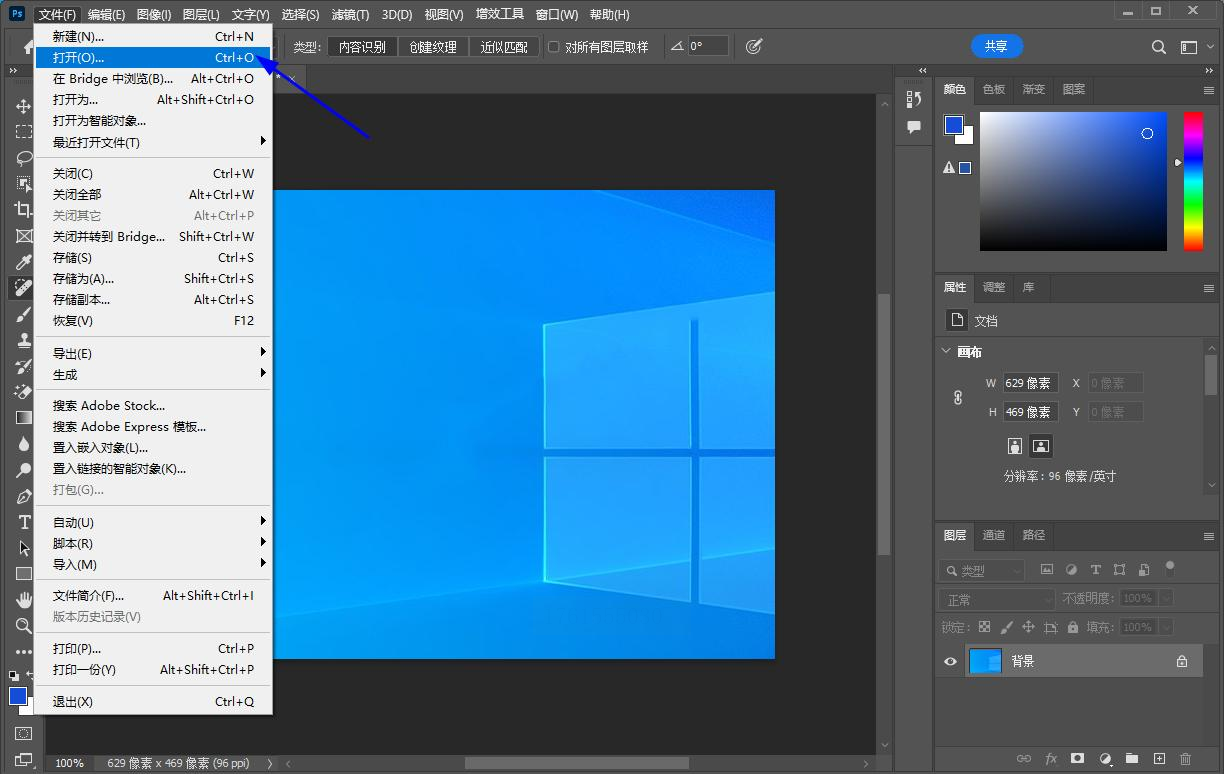Click the trash icon to delete layer
Image resolution: width=1224 pixels, height=774 pixels.
(1186, 759)
